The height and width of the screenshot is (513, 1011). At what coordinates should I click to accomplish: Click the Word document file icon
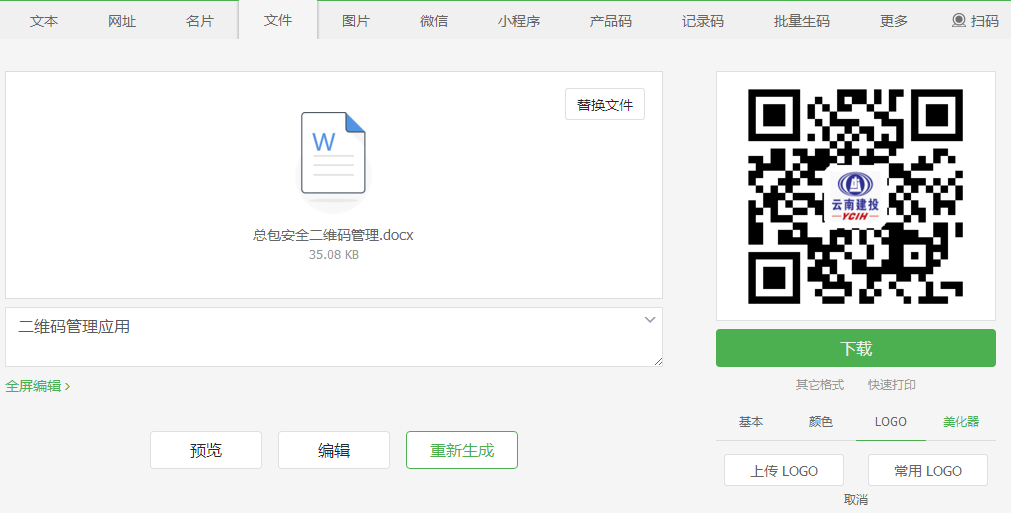point(333,155)
